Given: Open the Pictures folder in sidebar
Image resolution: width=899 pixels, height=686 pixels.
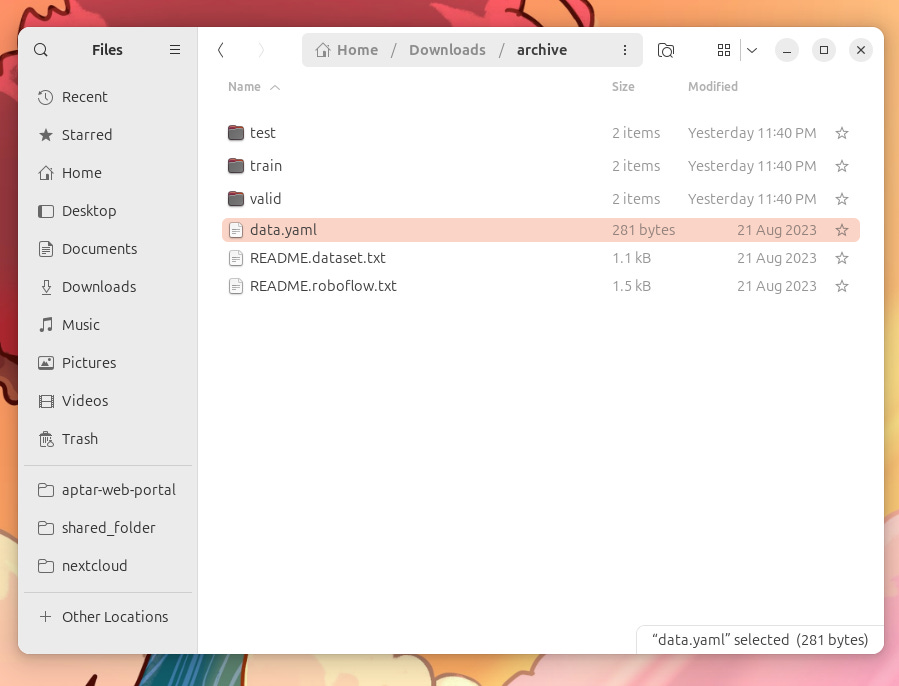Looking at the screenshot, I should coord(89,363).
